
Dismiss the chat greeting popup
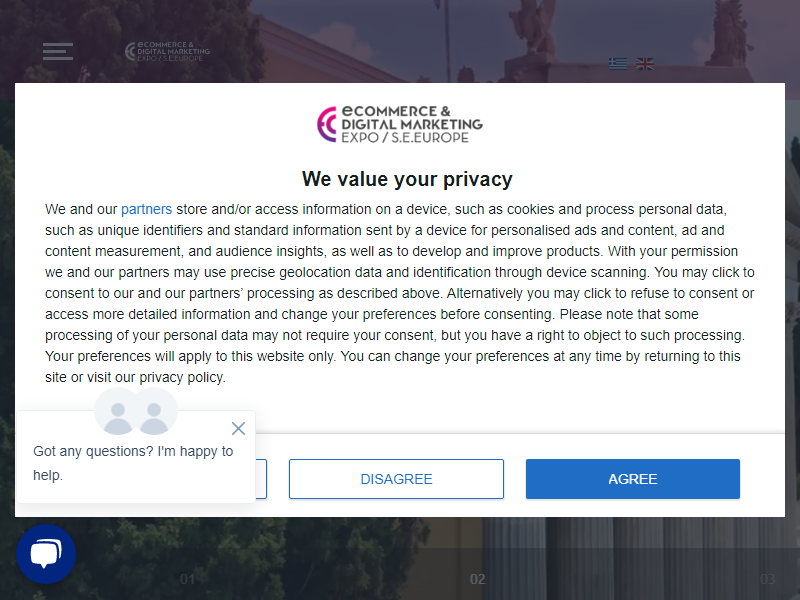tap(238, 428)
